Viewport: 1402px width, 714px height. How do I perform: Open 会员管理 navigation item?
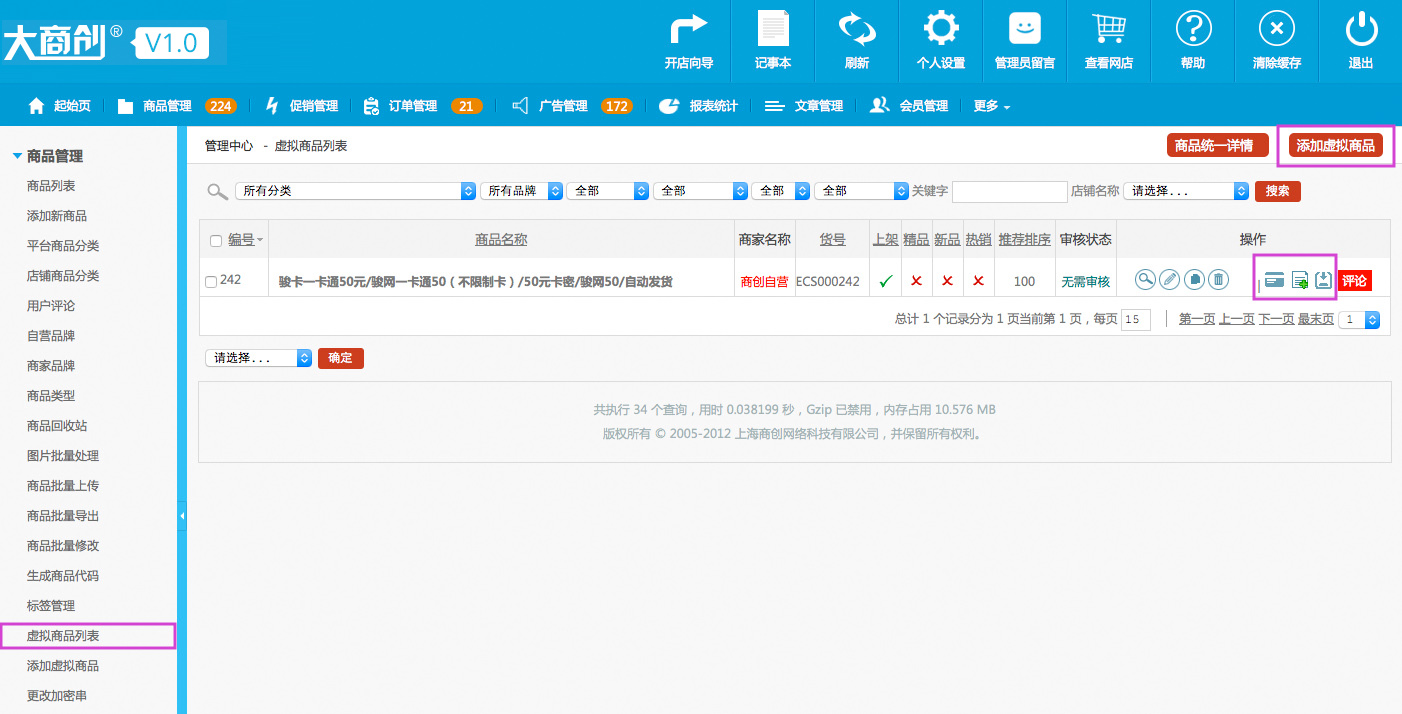(x=909, y=106)
